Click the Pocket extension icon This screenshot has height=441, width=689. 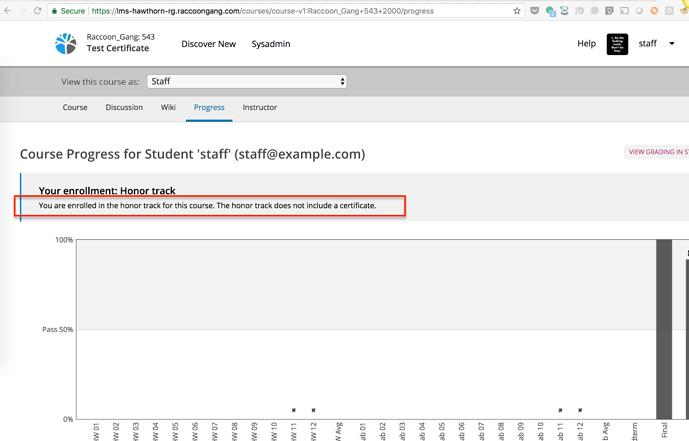coord(535,11)
